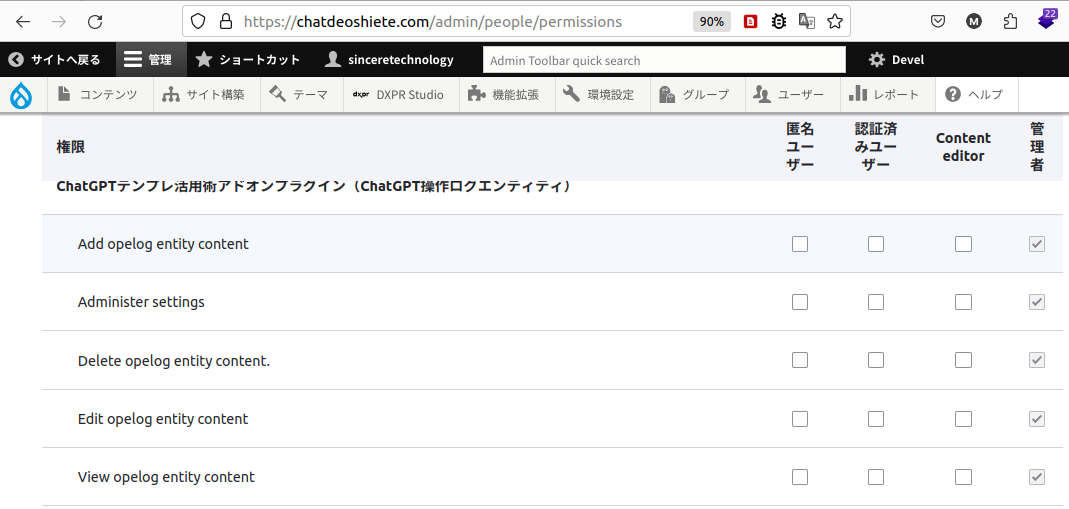Click the red extension icon in address bar
Image resolution: width=1069 pixels, height=509 pixels.
(751, 22)
